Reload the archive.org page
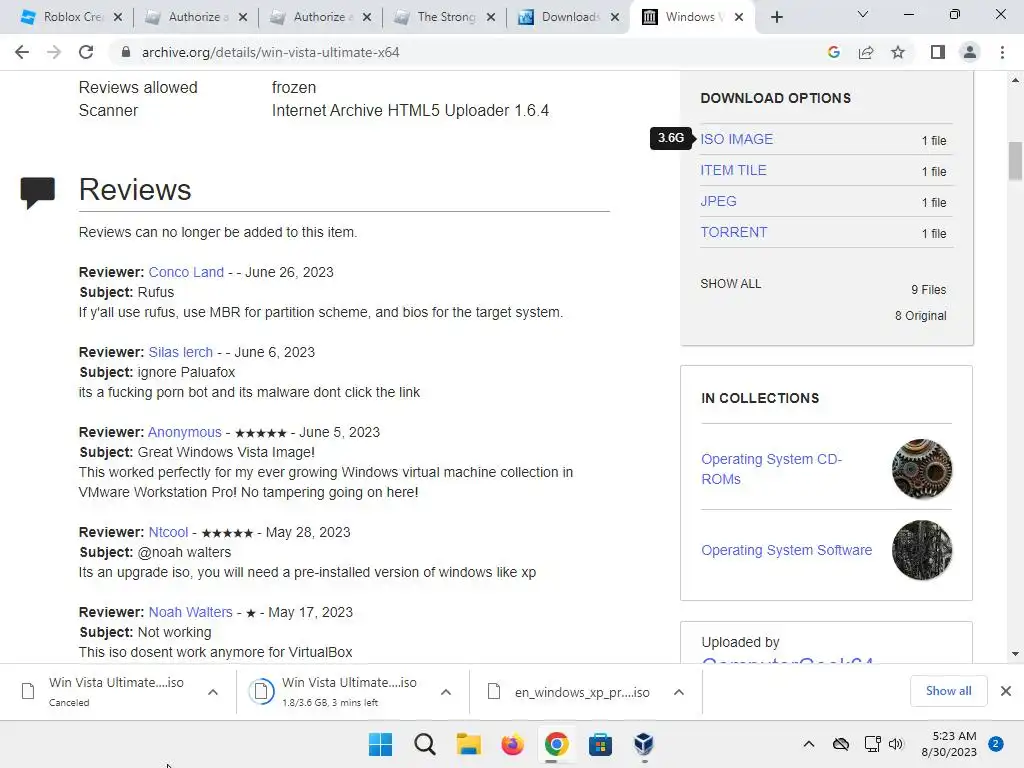This screenshot has height=768, width=1024. tap(86, 52)
